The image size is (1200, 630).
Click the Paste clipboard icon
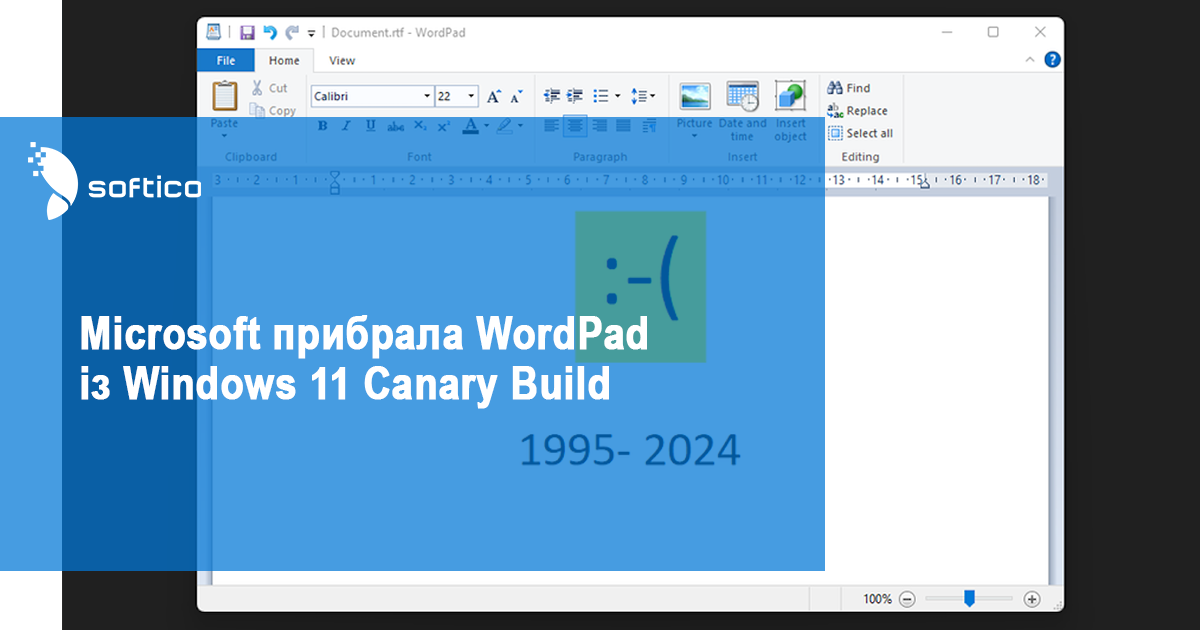(225, 96)
